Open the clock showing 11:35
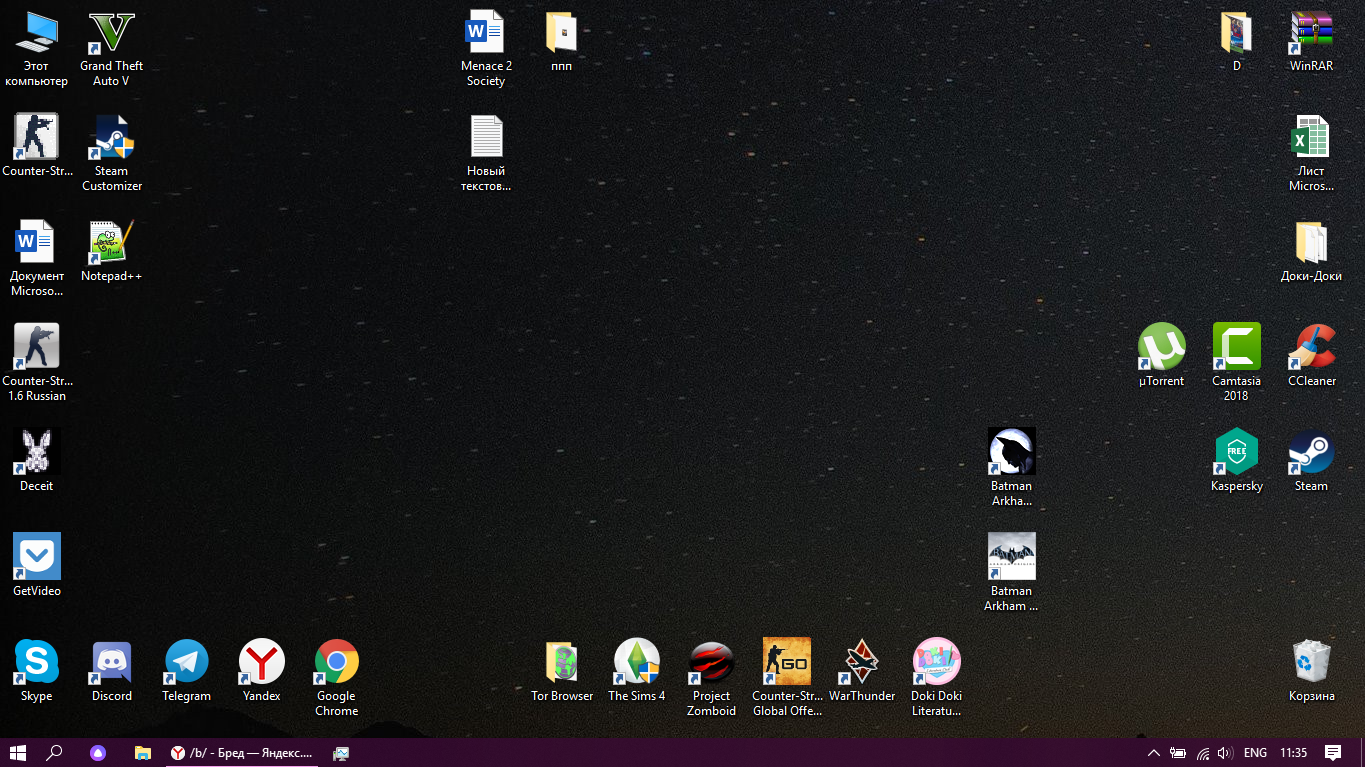The width and height of the screenshot is (1365, 767). (x=1293, y=753)
